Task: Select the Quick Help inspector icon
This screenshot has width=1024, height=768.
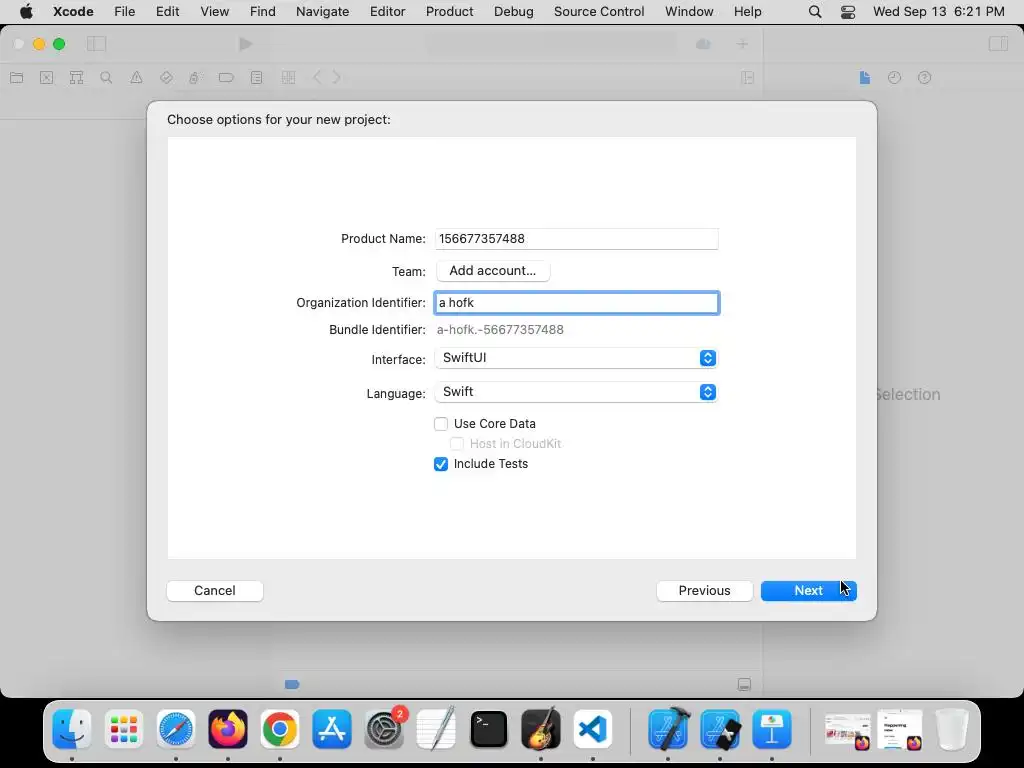Action: [924, 78]
